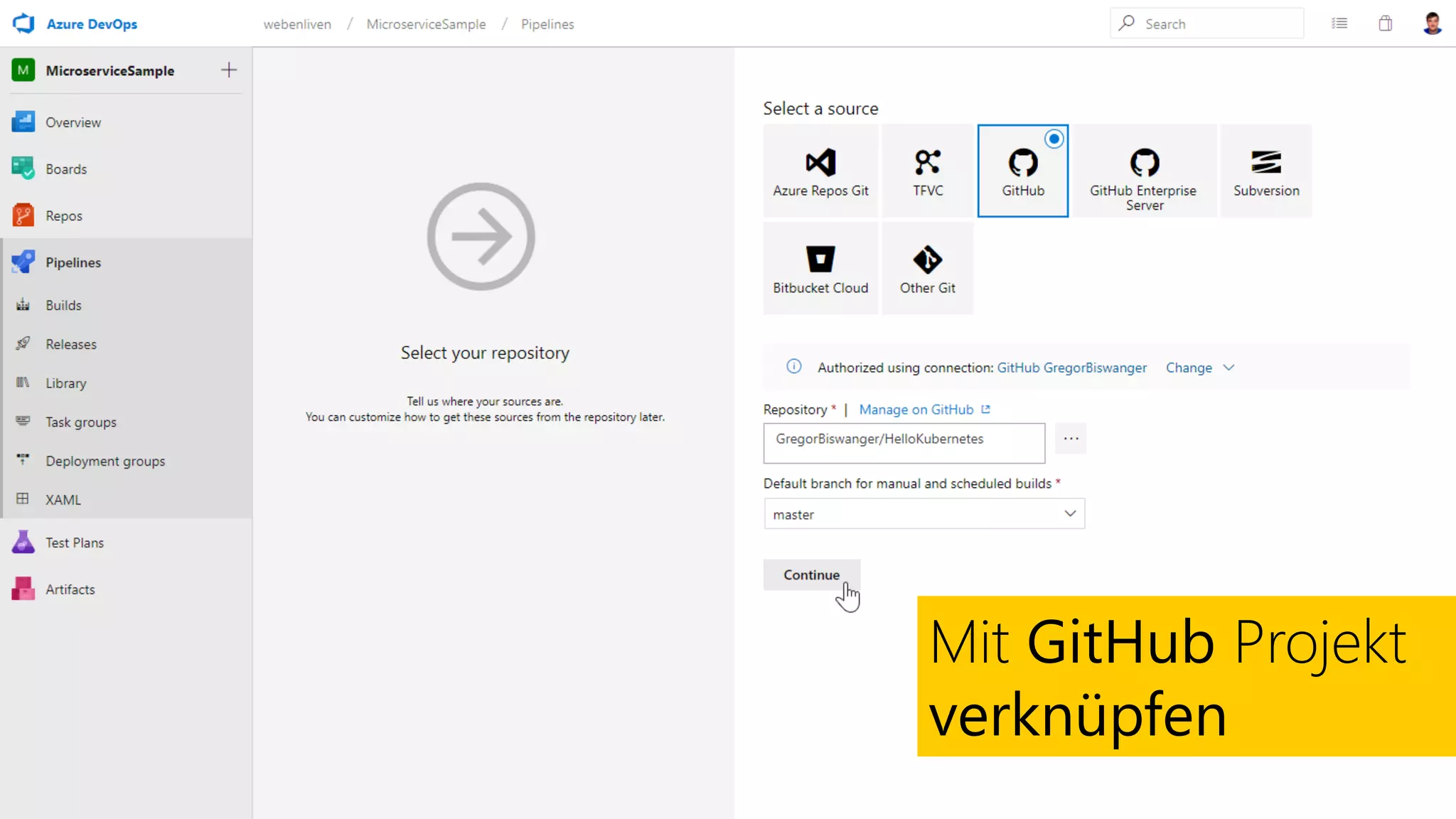Viewport: 1456px width, 819px height.
Task: Open the default branch master dropdown
Action: (x=924, y=513)
